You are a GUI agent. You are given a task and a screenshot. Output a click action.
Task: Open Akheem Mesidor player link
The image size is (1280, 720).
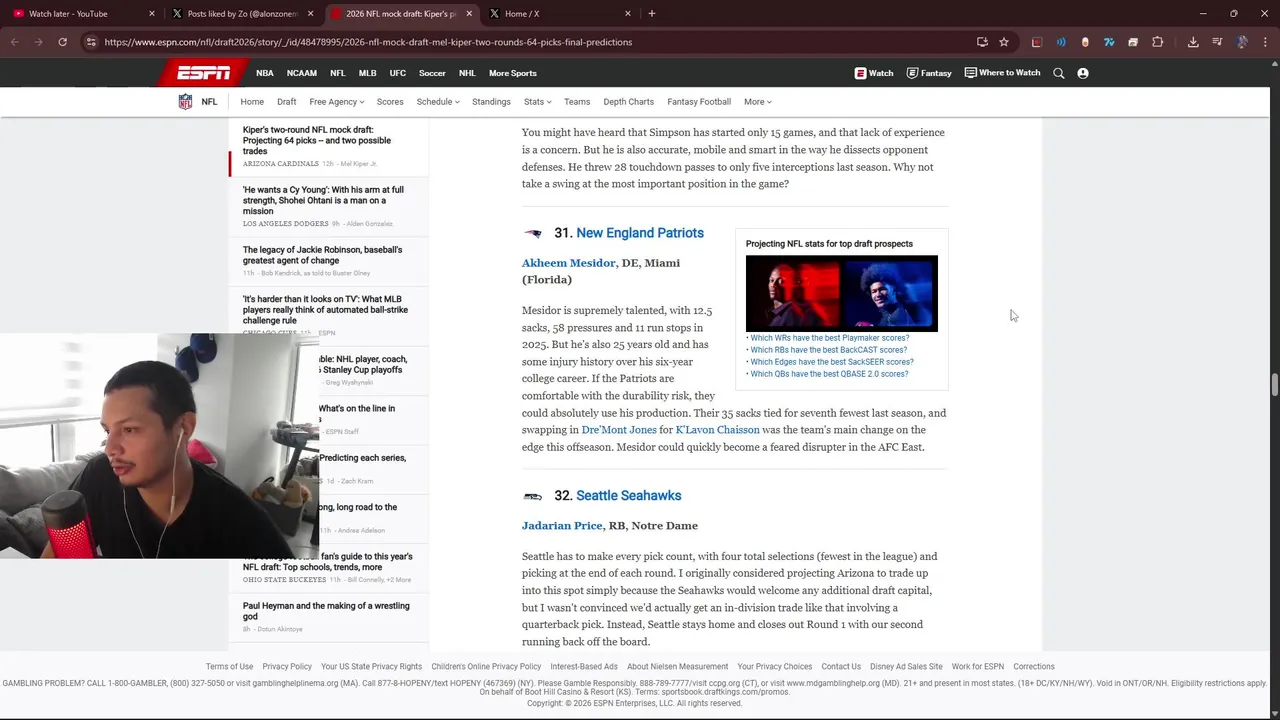(x=568, y=263)
